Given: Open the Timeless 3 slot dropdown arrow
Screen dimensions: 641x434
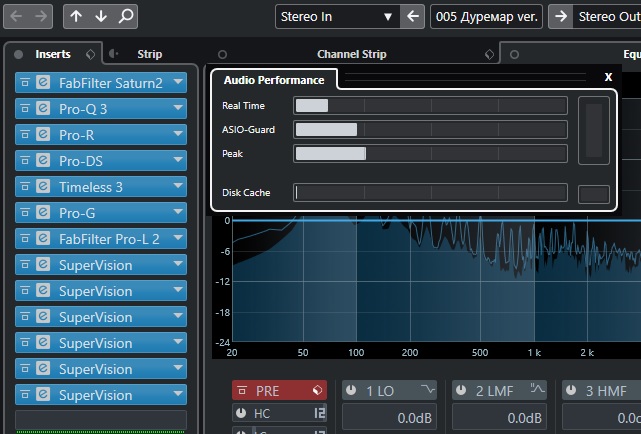Looking at the screenshot, I should 178,186.
